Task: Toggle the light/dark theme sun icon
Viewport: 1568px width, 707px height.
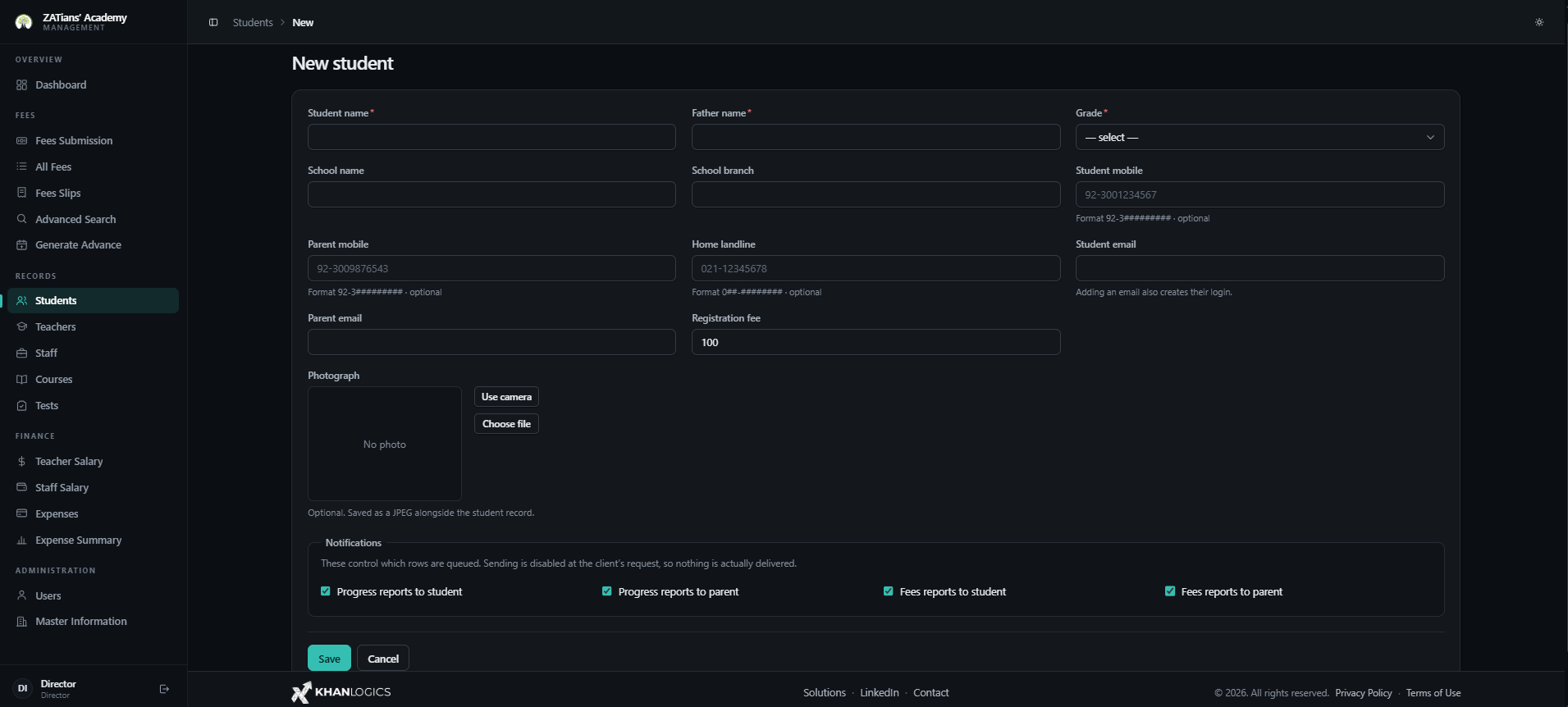Action: pyautogui.click(x=1539, y=22)
